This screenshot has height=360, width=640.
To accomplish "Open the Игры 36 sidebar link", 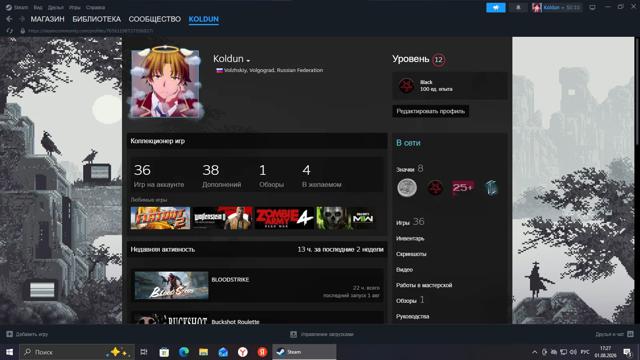I will [x=410, y=222].
